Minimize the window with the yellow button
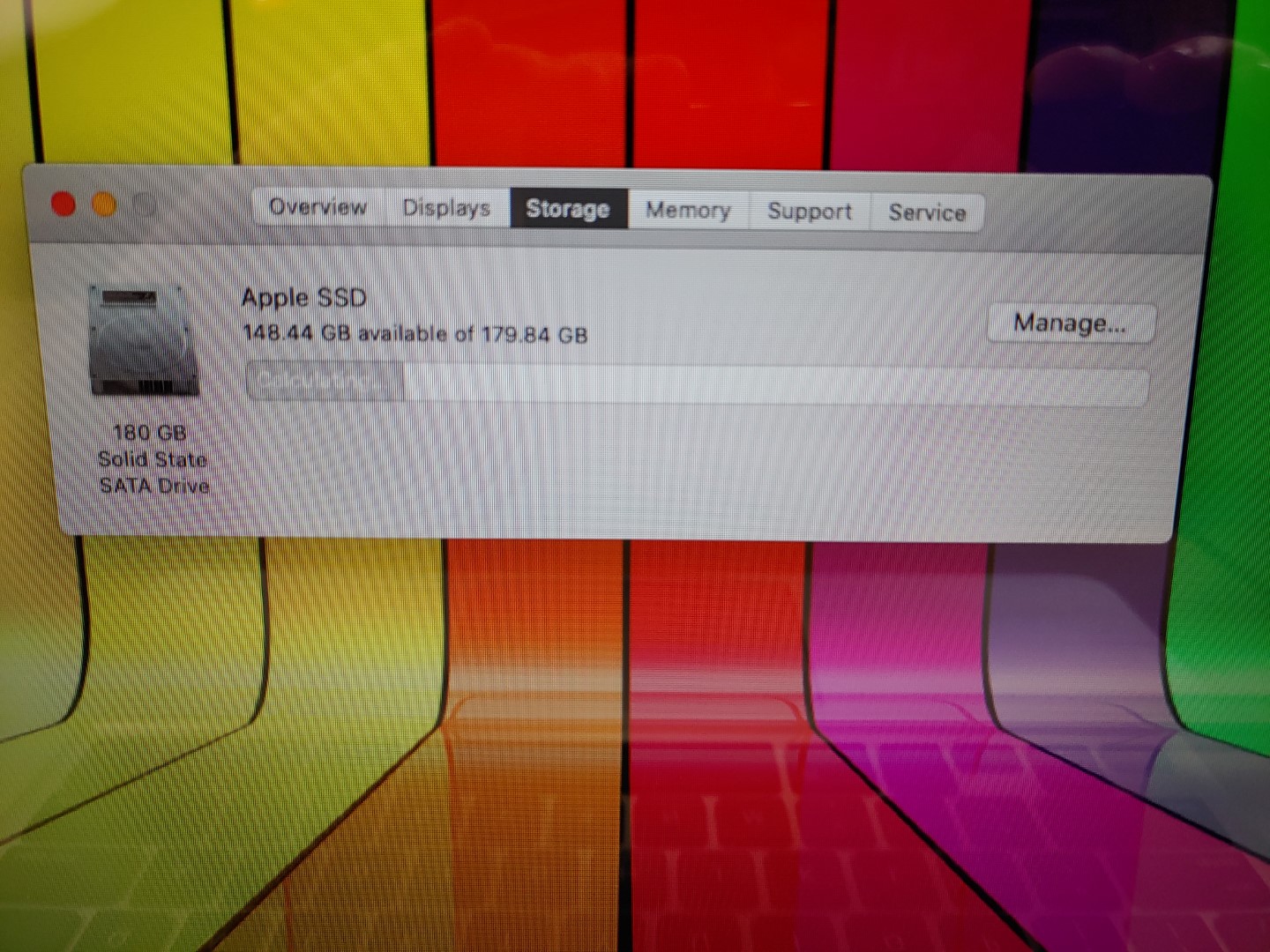1270x952 pixels. [x=104, y=205]
